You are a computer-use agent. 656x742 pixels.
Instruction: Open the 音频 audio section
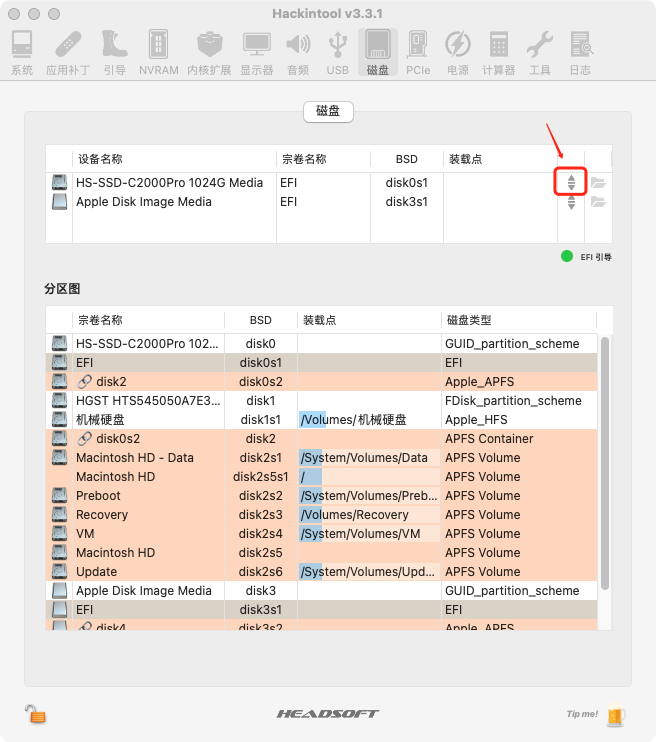(298, 52)
